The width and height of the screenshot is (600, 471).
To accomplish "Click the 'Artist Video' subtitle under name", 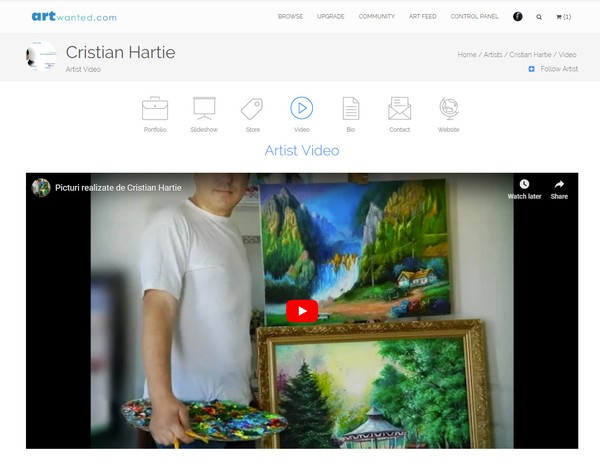I will click(x=83, y=69).
